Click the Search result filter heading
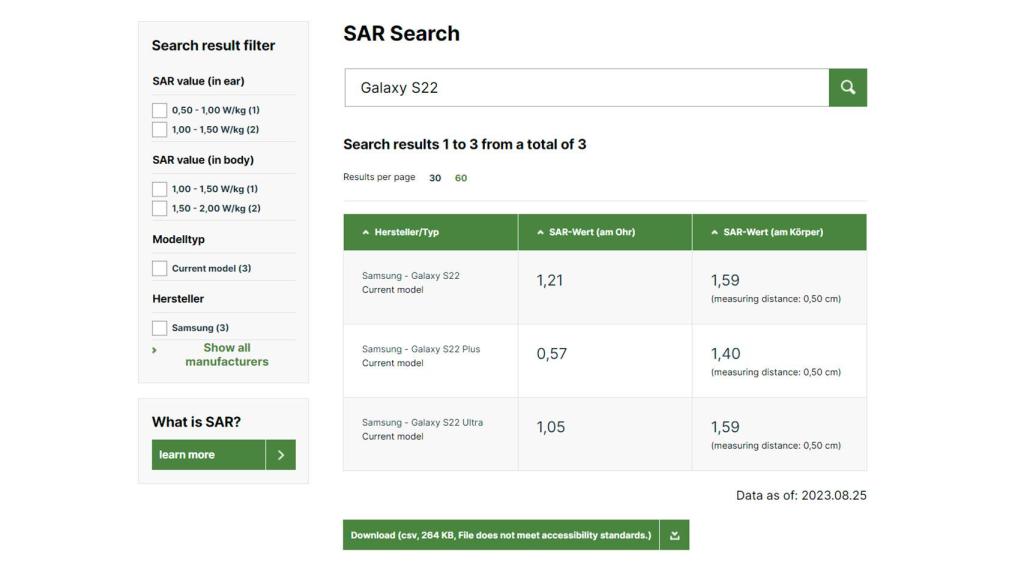 click(214, 45)
